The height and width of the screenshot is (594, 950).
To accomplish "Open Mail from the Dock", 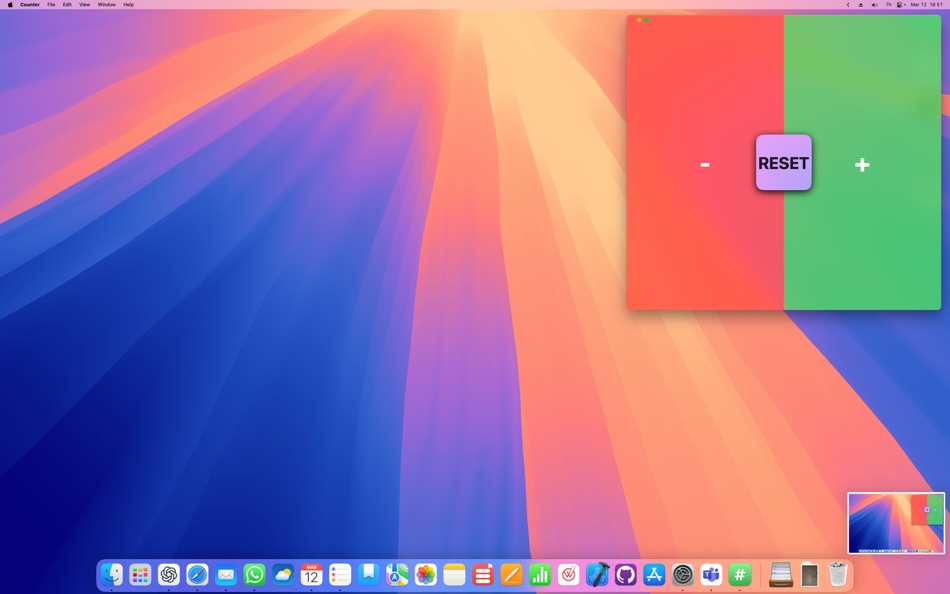I will coord(225,575).
